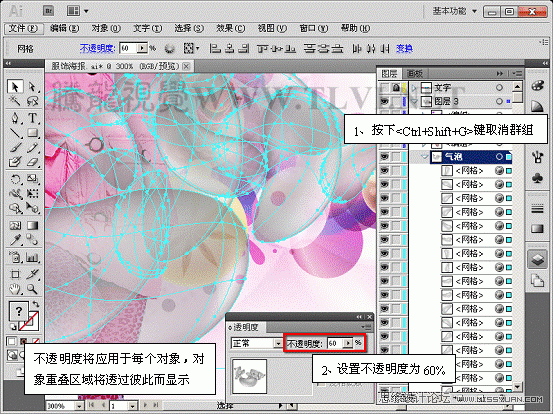Open the 300% zoom level dropdown
The height and width of the screenshot is (414, 553).
pyautogui.click(x=79, y=406)
